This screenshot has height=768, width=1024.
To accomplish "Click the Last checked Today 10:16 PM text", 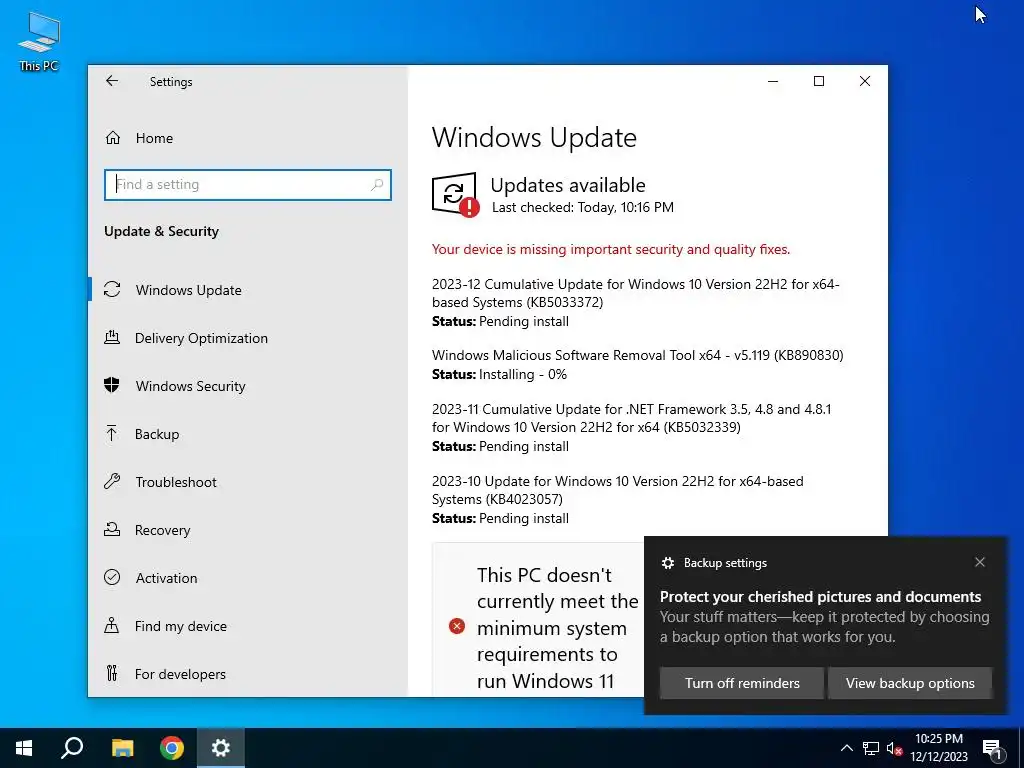I will [x=583, y=208].
